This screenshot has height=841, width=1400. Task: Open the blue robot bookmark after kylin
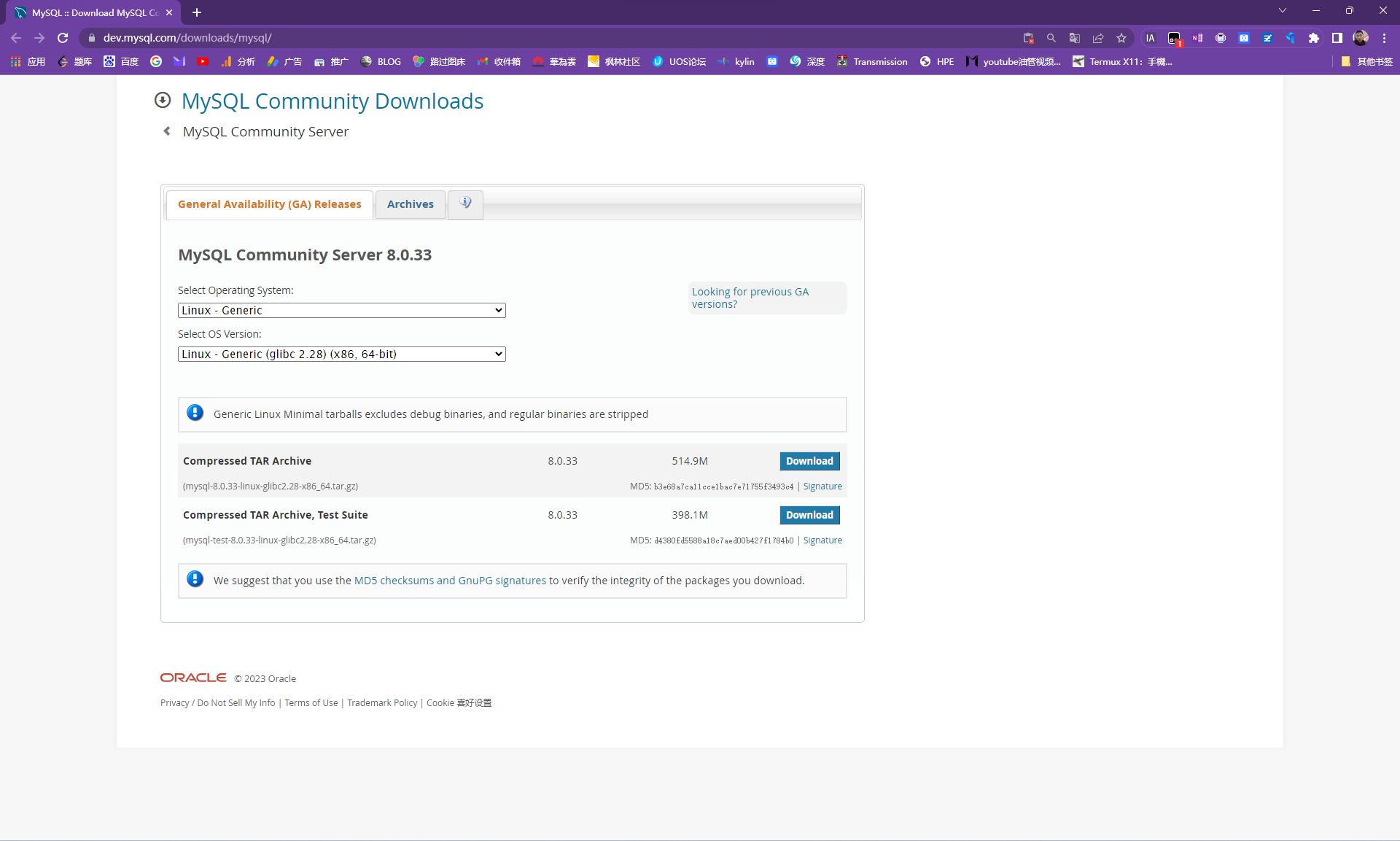772,61
